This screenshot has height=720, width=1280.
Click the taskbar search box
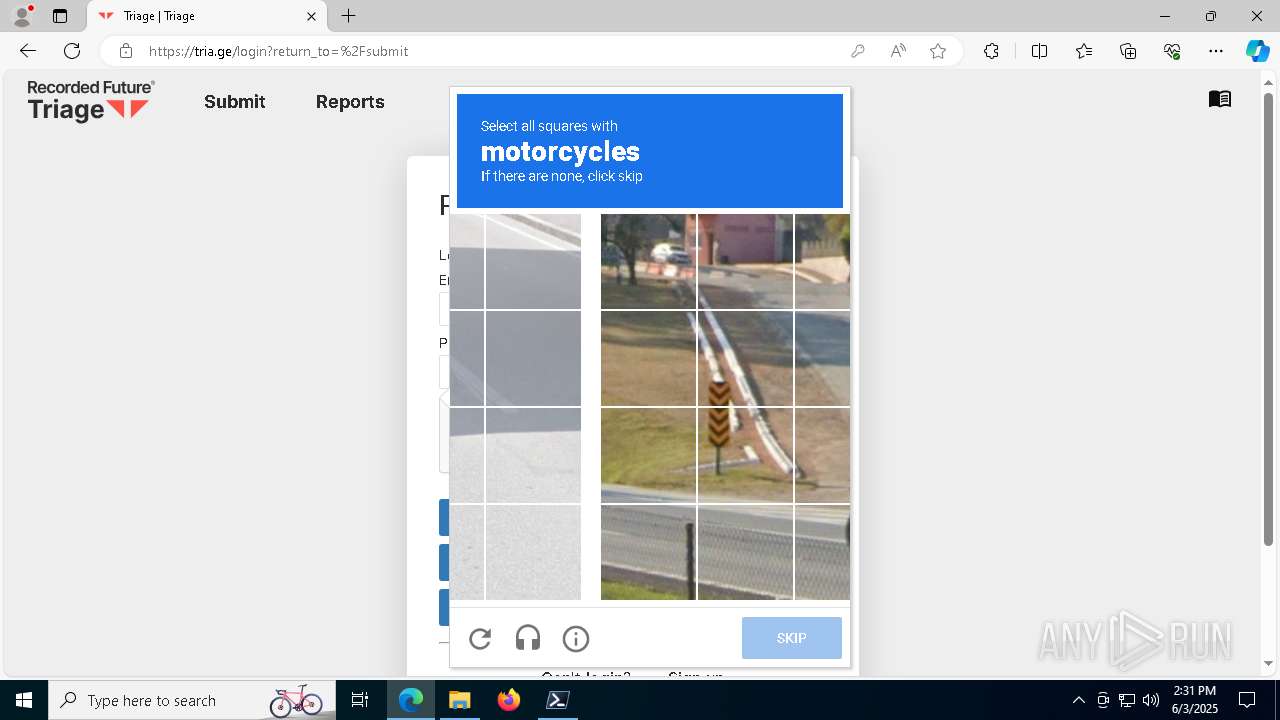tap(192, 700)
